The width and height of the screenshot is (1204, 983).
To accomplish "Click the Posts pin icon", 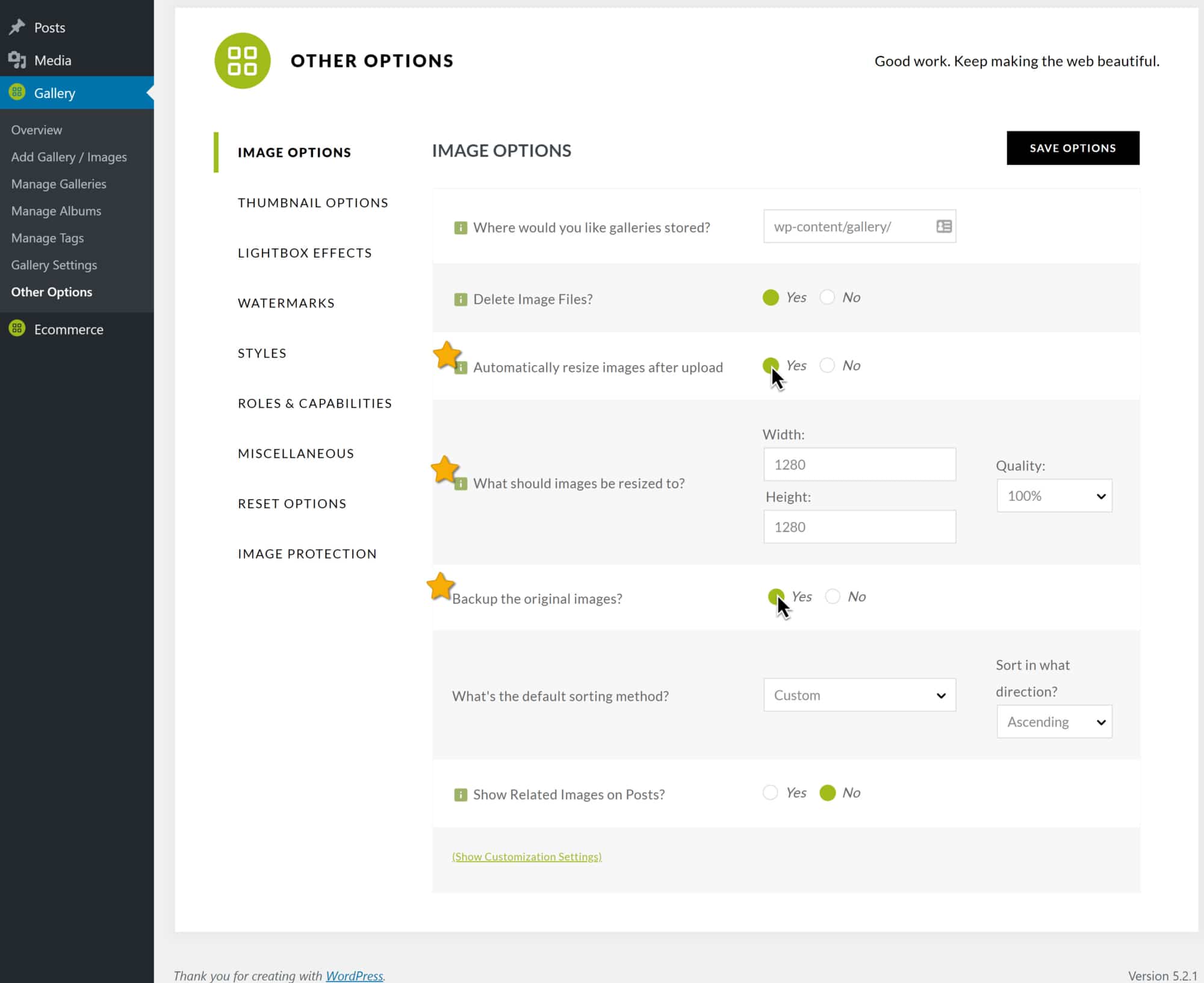I will coord(17,27).
